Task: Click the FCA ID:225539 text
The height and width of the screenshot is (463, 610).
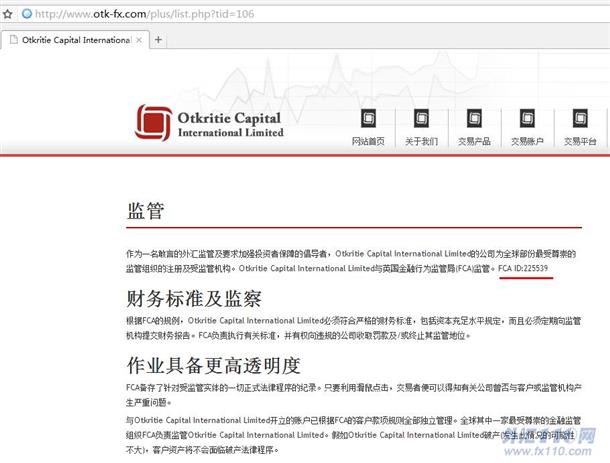Action: point(523,268)
